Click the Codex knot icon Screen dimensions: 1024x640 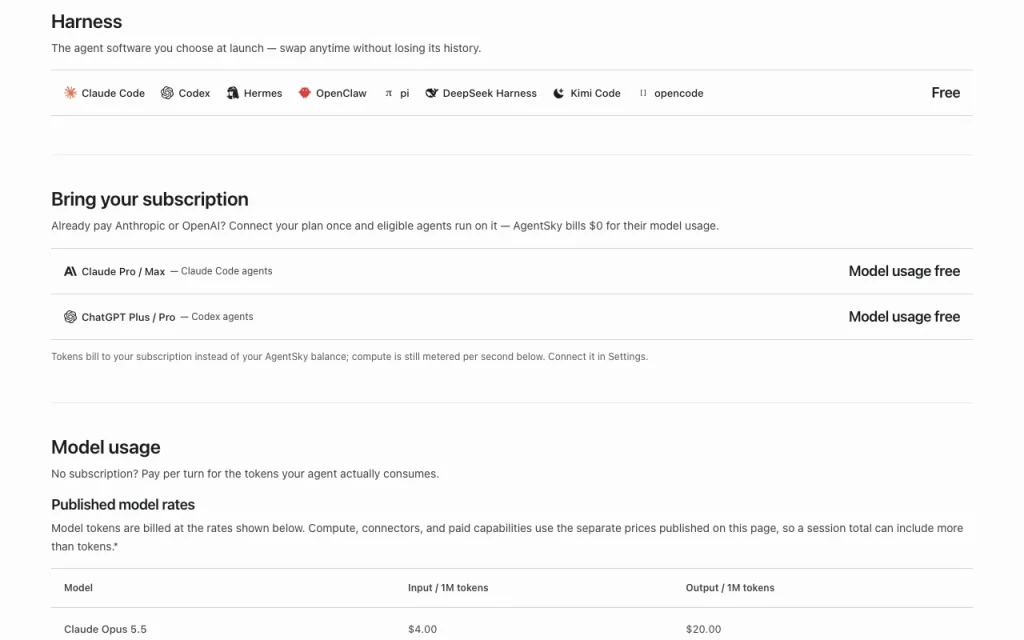tap(167, 93)
